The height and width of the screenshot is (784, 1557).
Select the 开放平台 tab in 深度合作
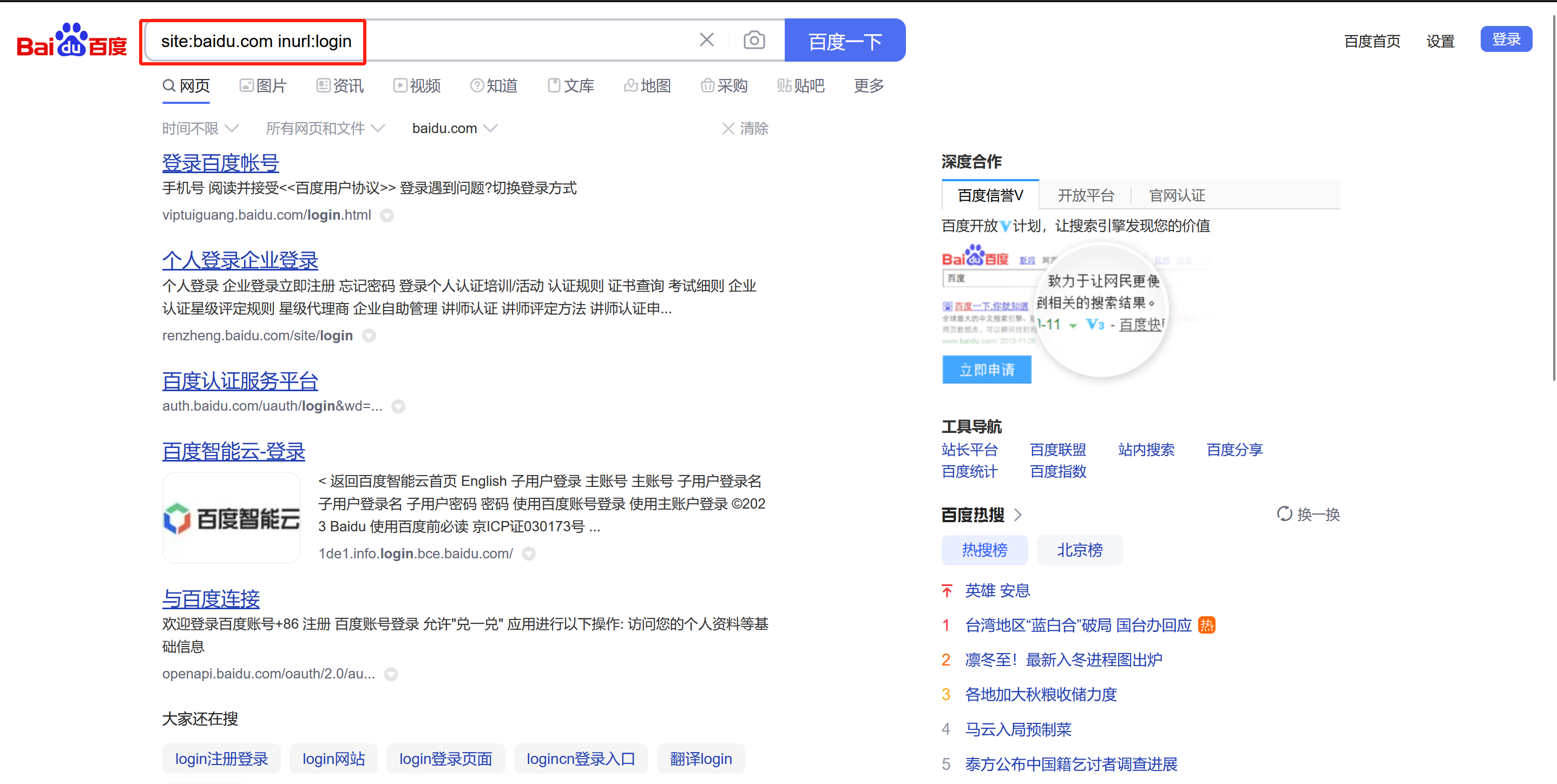tap(1086, 195)
